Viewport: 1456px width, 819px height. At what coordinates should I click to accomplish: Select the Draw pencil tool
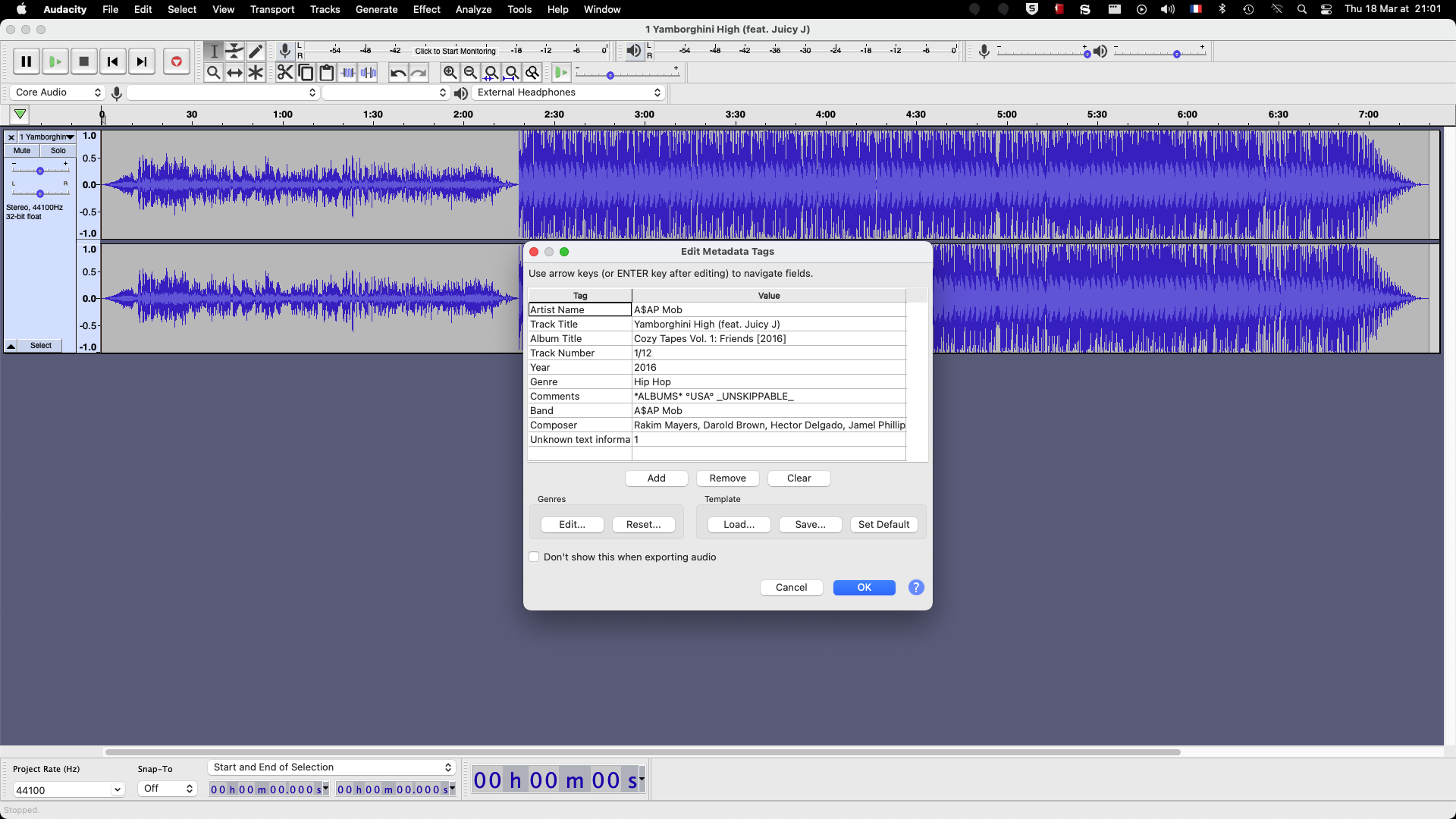pos(256,51)
